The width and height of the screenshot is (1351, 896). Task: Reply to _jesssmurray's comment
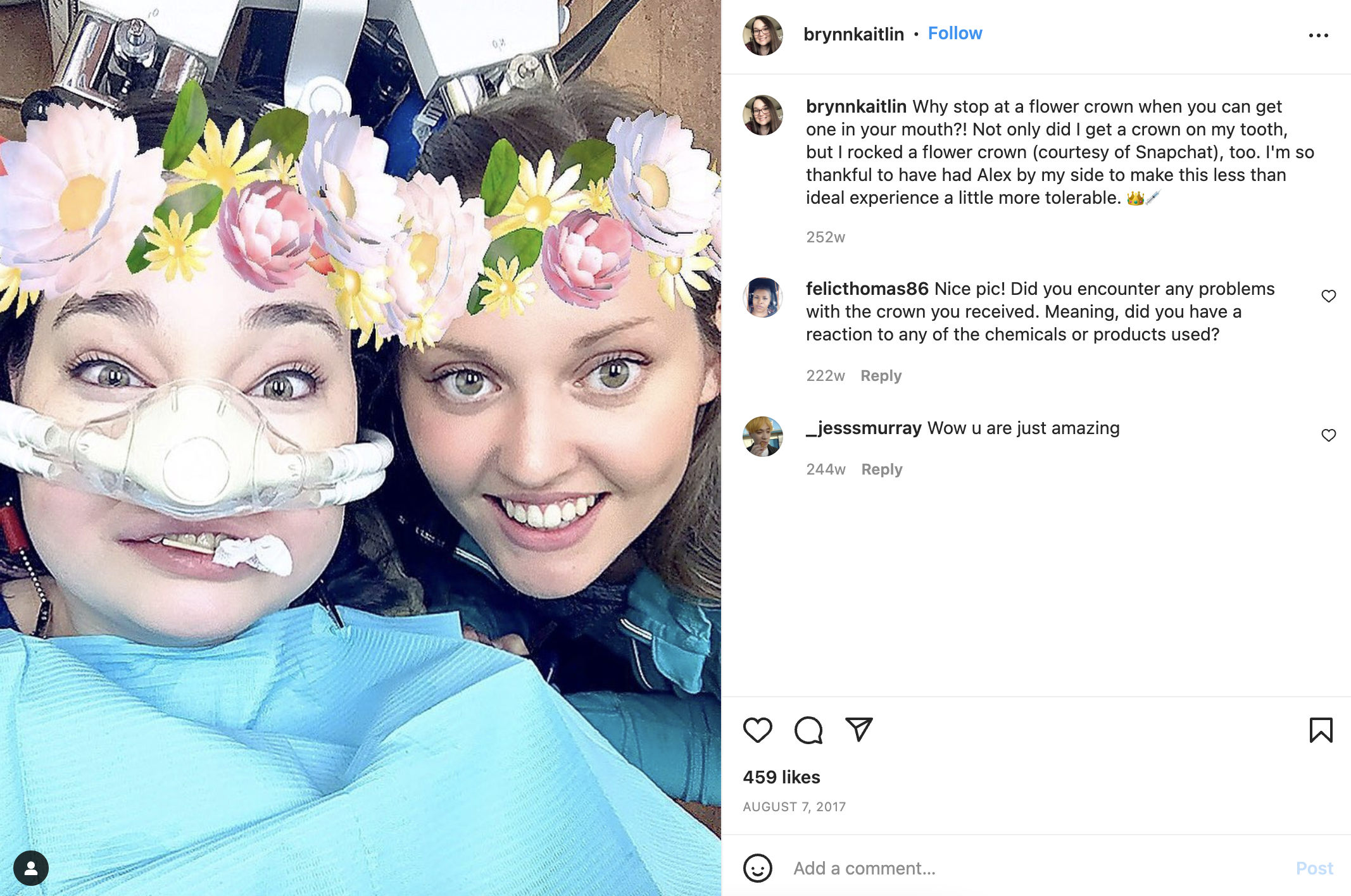point(881,470)
